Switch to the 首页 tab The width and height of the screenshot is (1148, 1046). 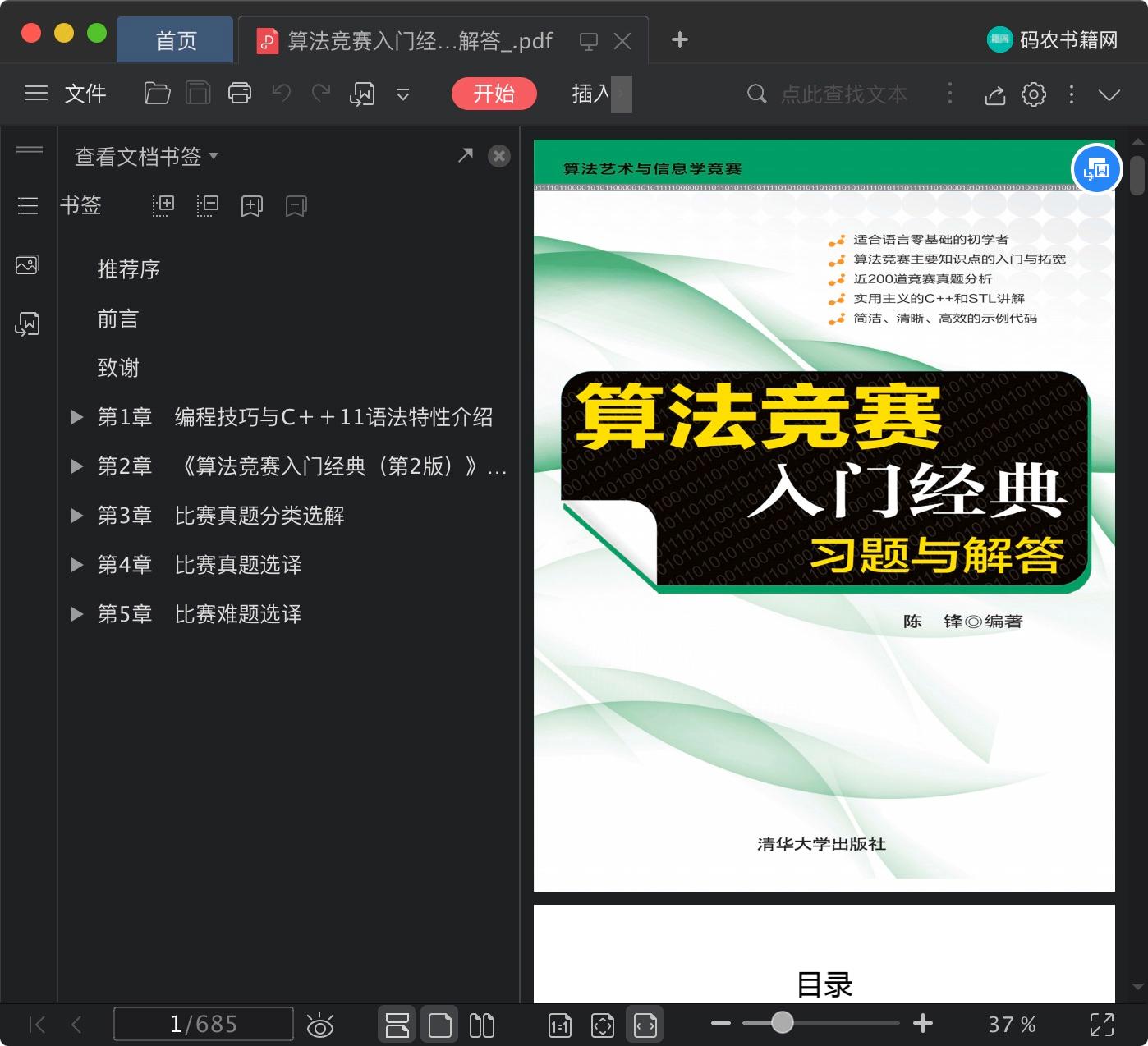point(176,40)
